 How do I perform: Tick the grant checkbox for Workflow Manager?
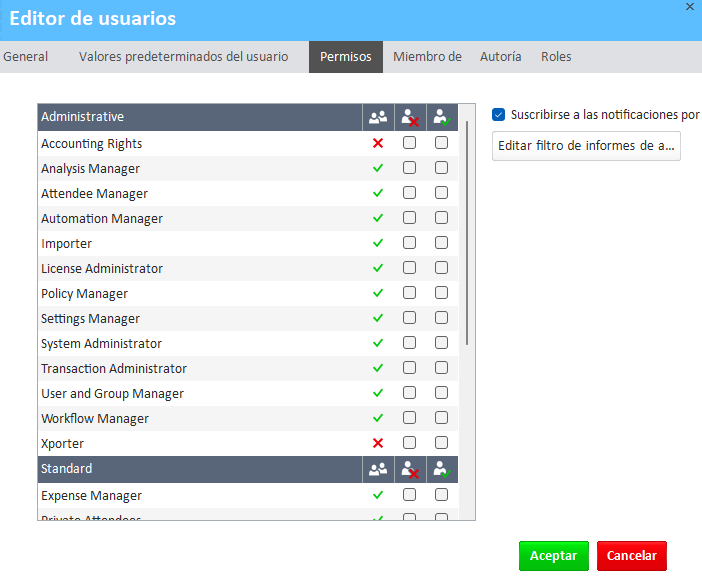click(x=441, y=418)
